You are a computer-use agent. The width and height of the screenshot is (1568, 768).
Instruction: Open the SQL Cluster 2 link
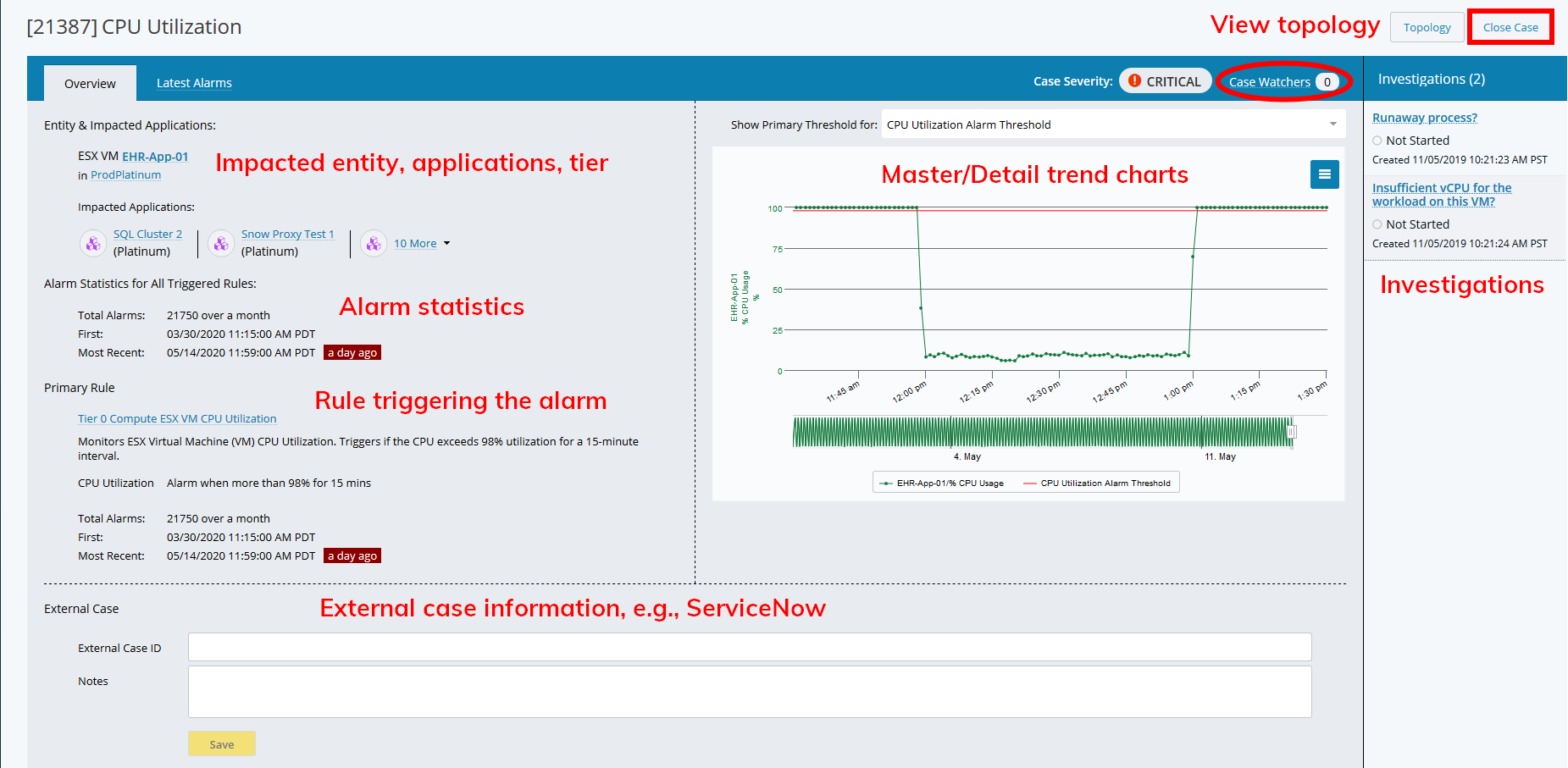[x=147, y=234]
